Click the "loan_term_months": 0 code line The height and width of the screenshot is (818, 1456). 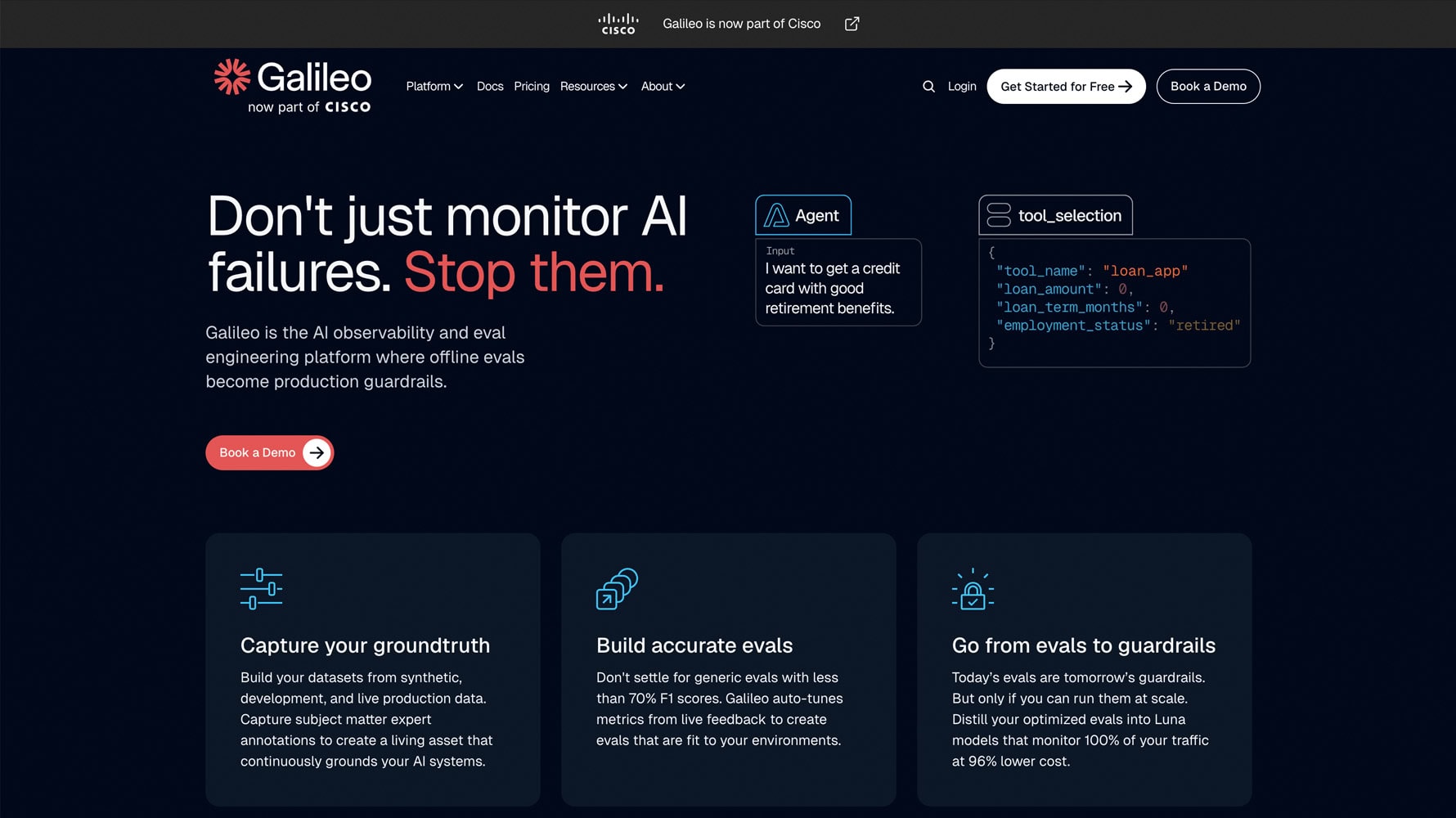(1085, 307)
